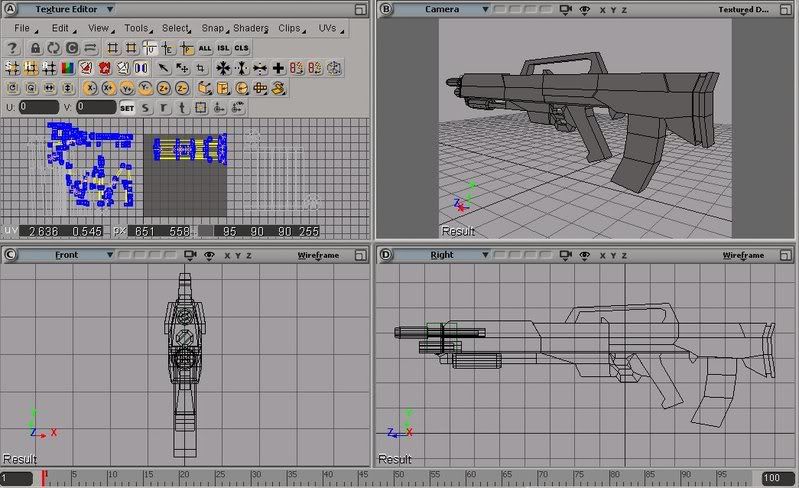This screenshot has height=488, width=799.
Task: Click the Z- projection button
Action: click(x=182, y=88)
